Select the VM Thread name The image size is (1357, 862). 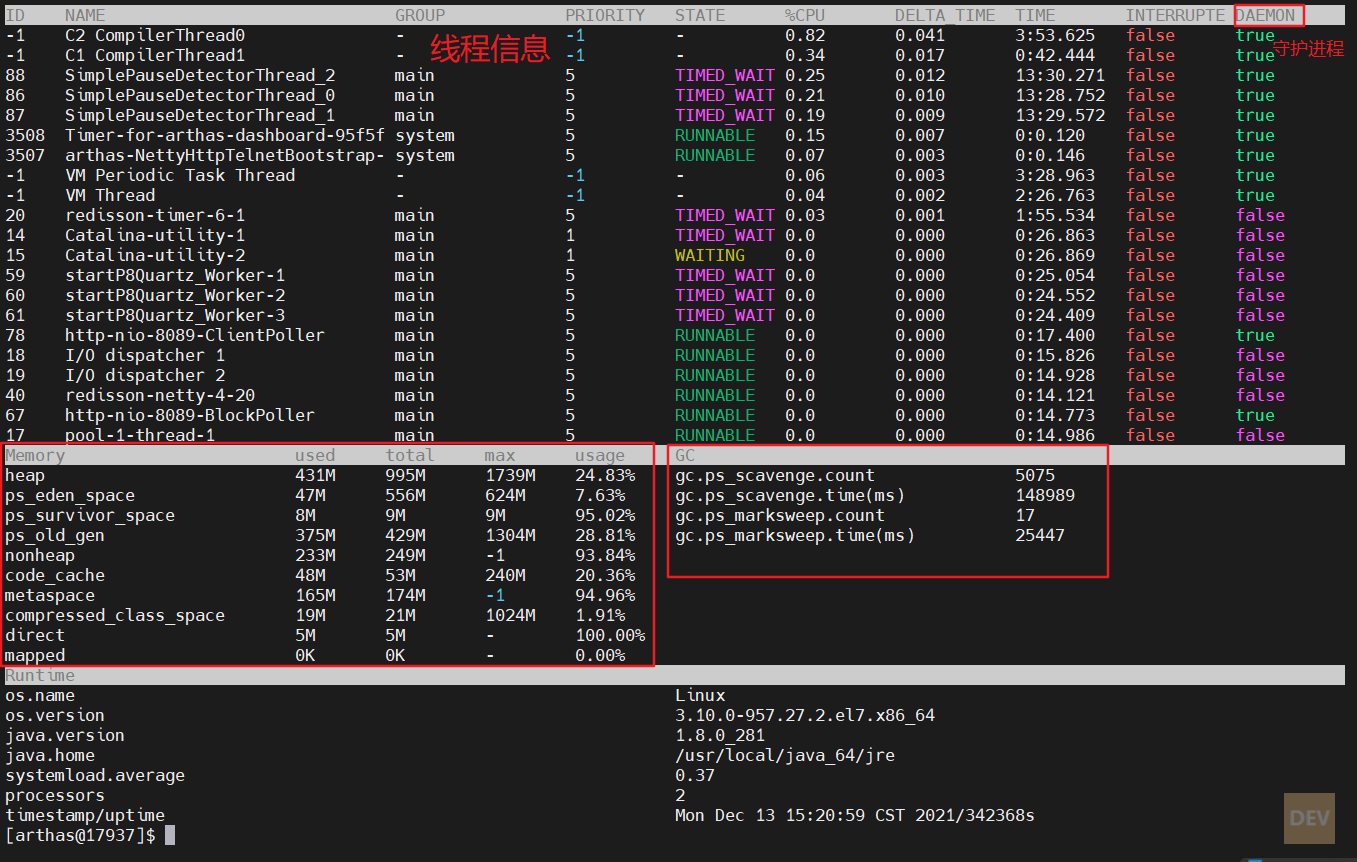pyautogui.click(x=110, y=195)
